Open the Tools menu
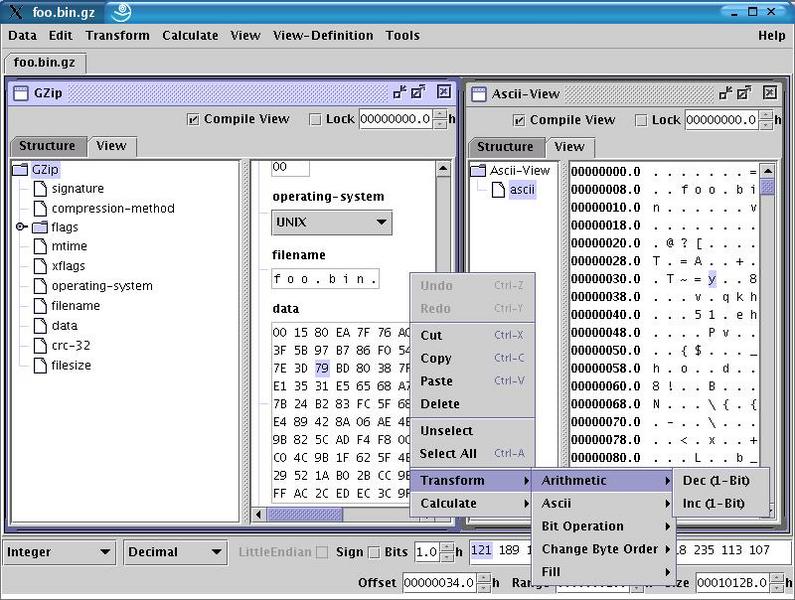Viewport: 795px width, 600px height. click(402, 36)
